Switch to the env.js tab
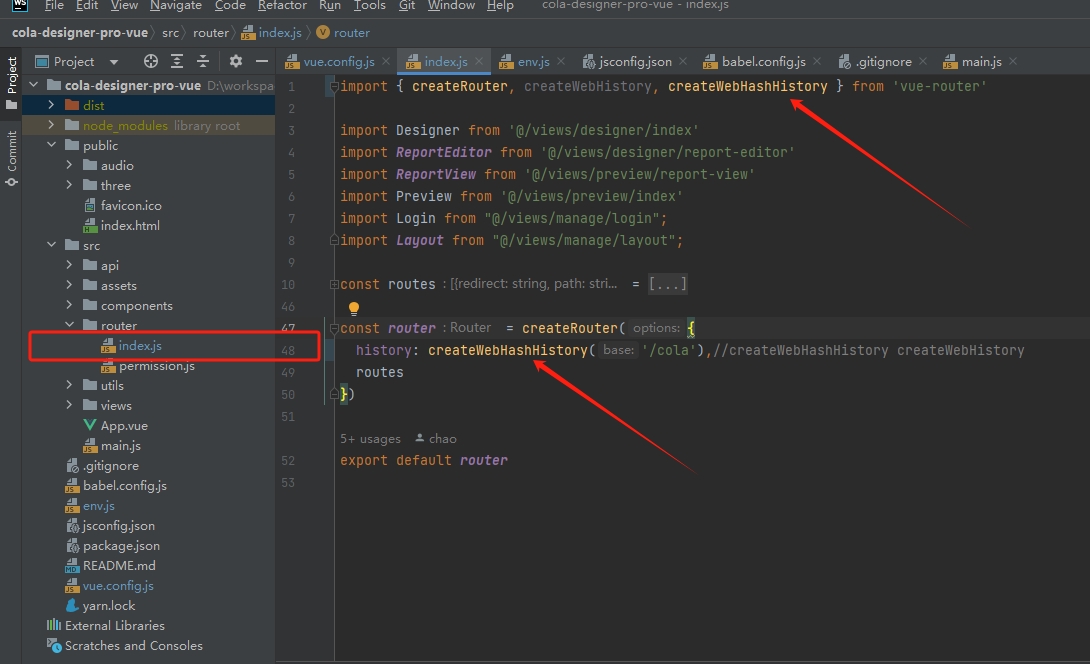This screenshot has width=1090, height=664. pos(533,62)
